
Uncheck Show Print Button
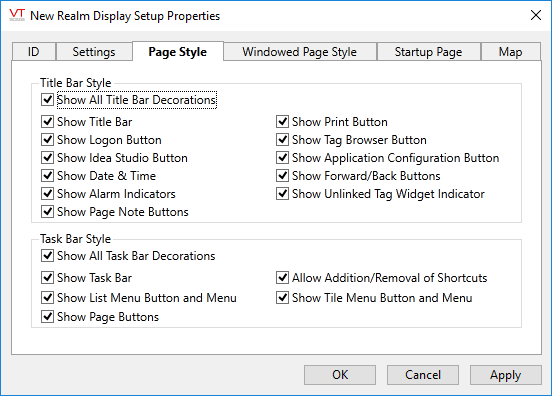click(x=282, y=121)
